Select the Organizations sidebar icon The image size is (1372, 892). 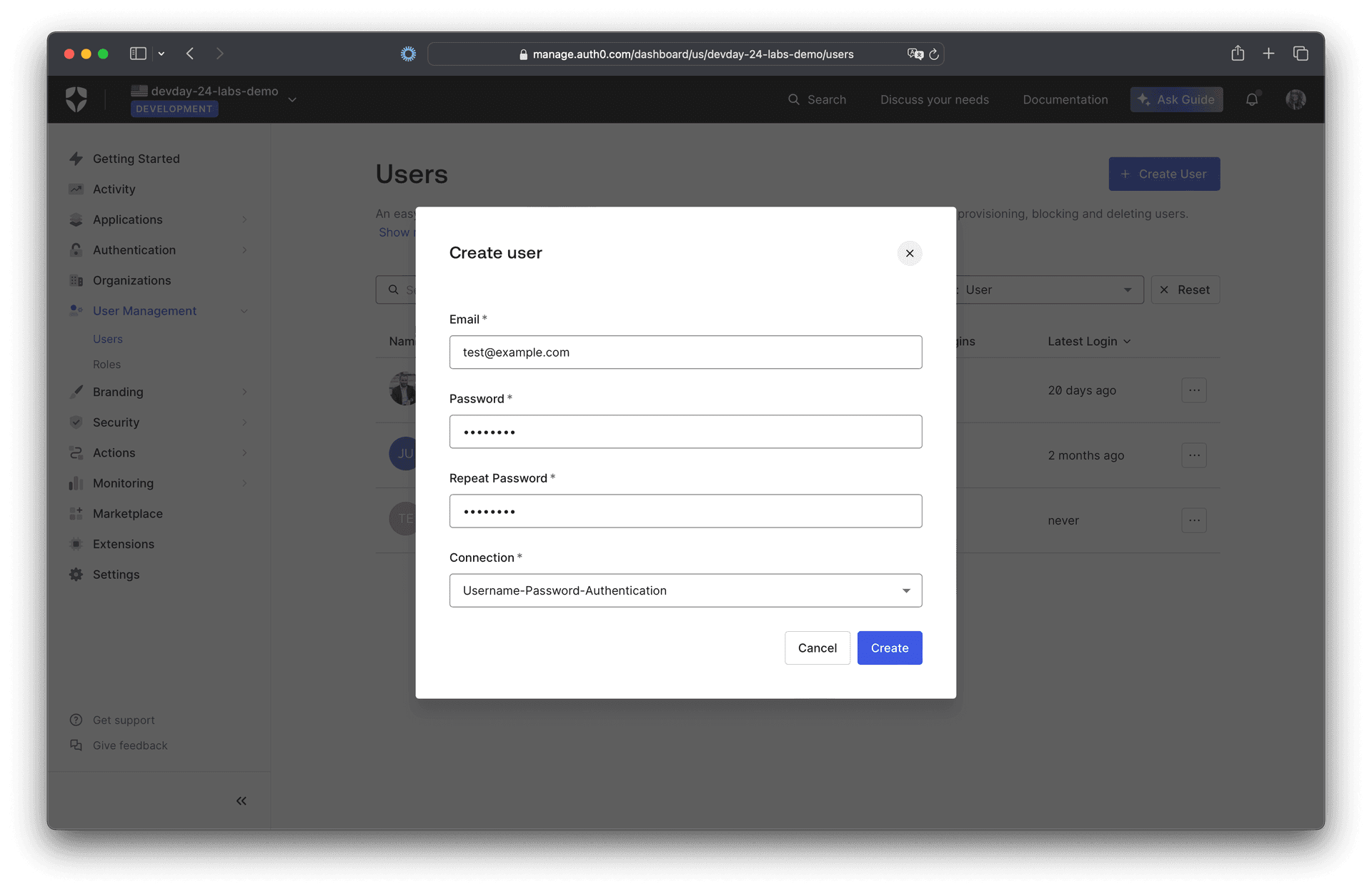coord(76,280)
